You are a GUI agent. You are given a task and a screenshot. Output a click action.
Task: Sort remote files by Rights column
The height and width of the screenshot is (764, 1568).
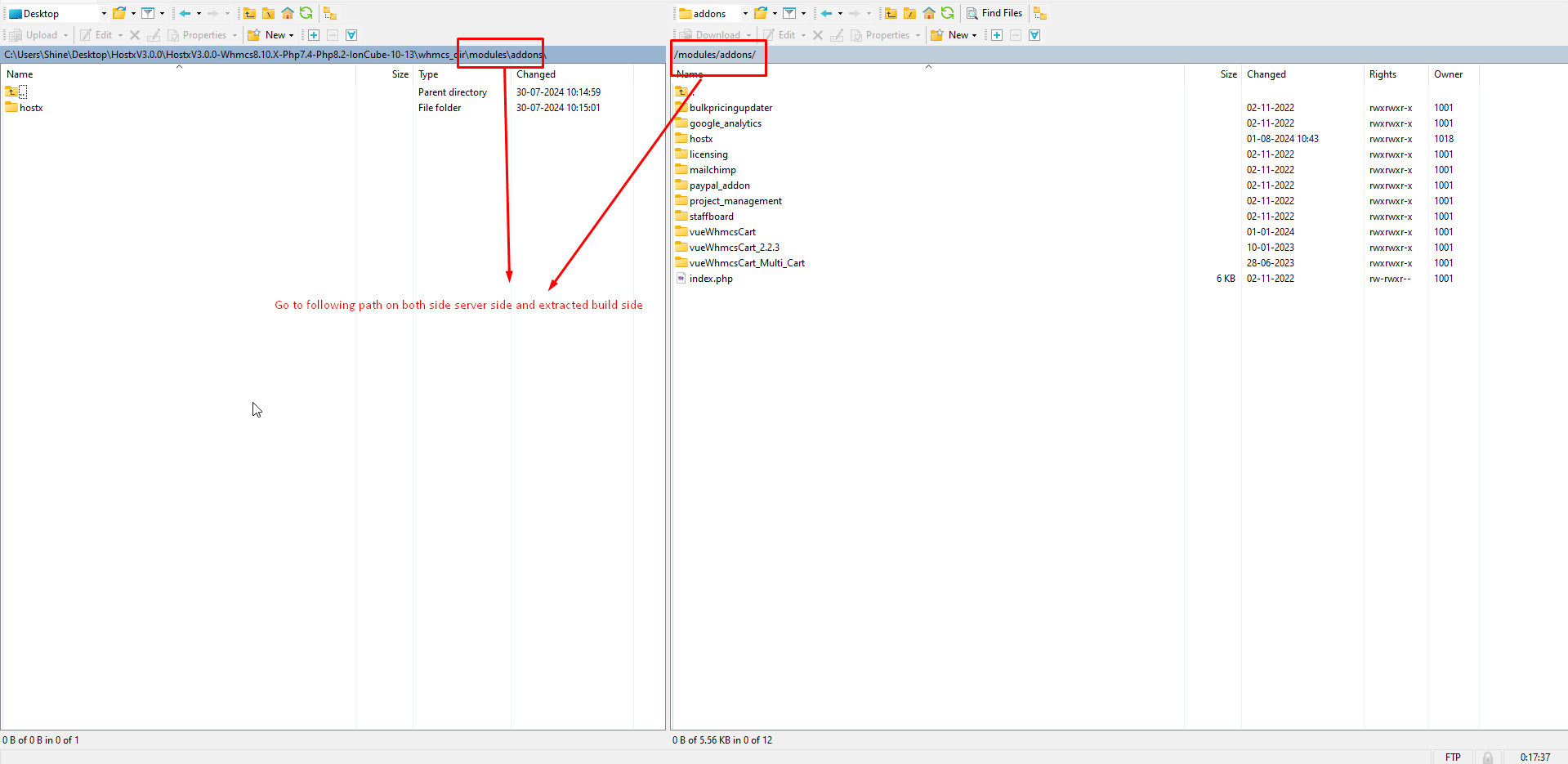1383,74
